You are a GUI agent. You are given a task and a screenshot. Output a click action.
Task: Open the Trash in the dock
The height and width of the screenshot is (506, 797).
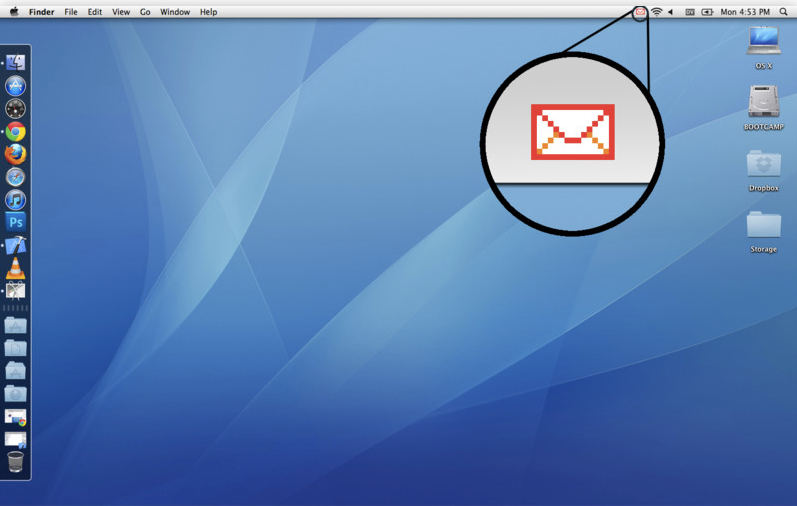pyautogui.click(x=15, y=461)
